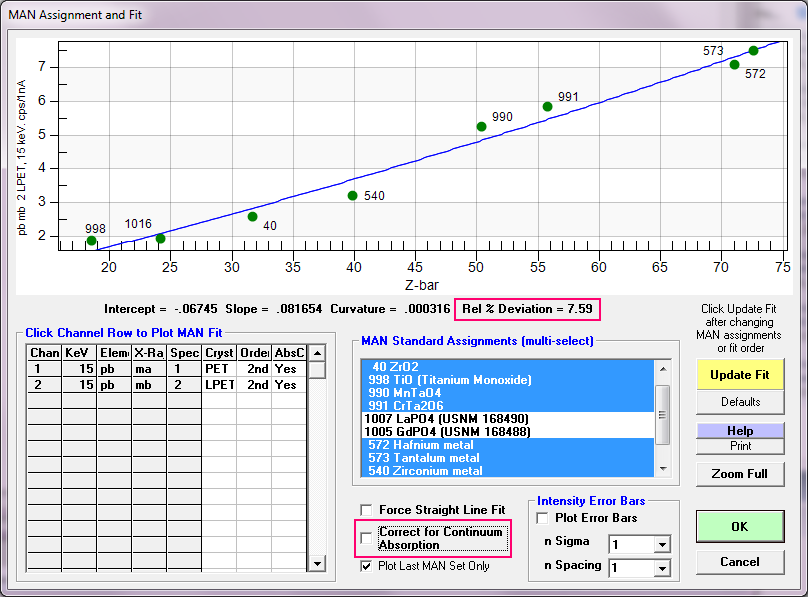Image resolution: width=808 pixels, height=597 pixels.
Task: Enable Force Straight Line Fit checkbox
Action: [x=366, y=510]
